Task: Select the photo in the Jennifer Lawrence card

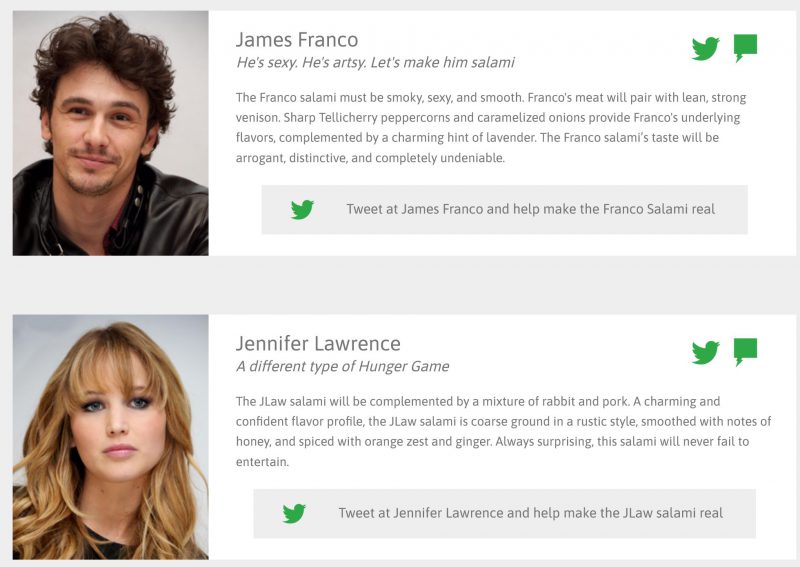Action: 111,437
